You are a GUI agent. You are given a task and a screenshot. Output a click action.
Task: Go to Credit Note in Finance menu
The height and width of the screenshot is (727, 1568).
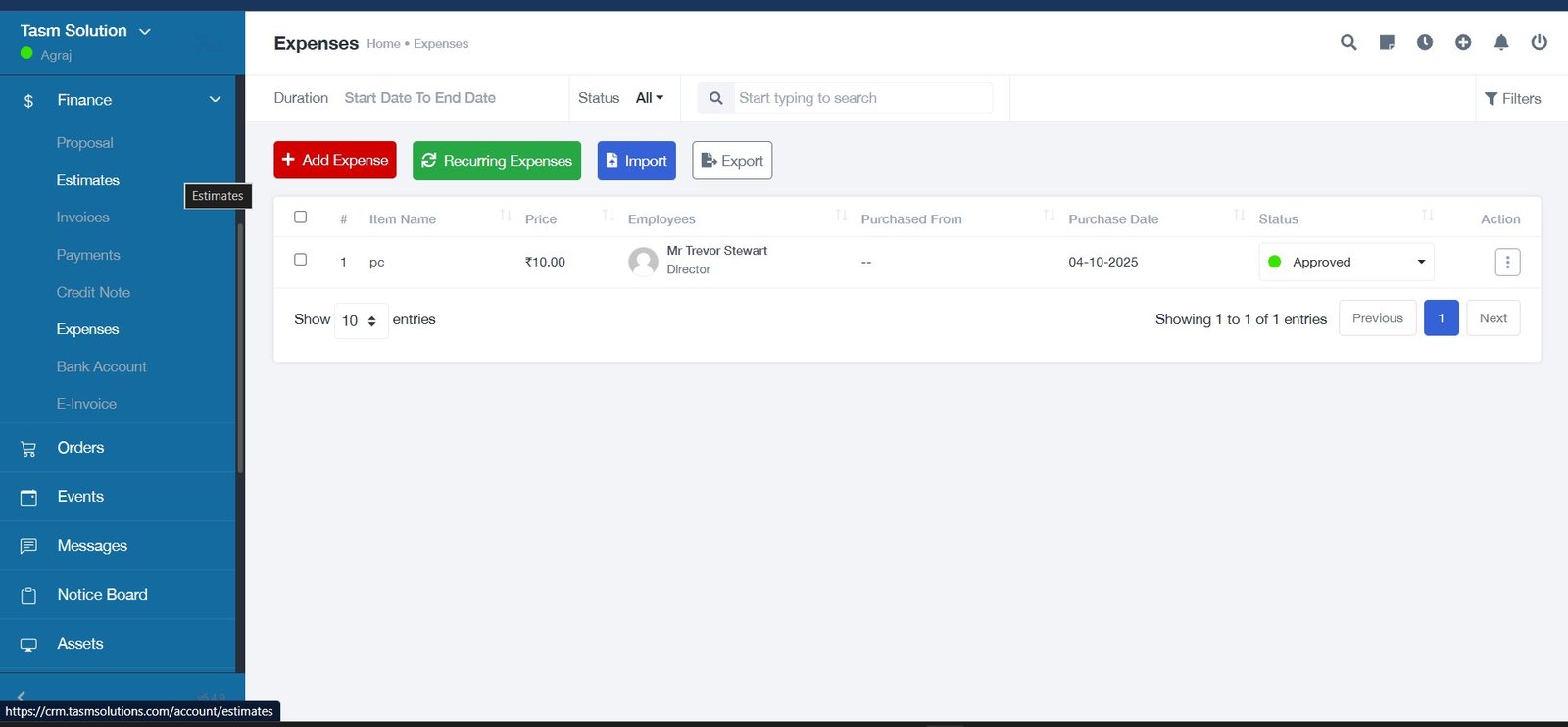tap(93, 292)
